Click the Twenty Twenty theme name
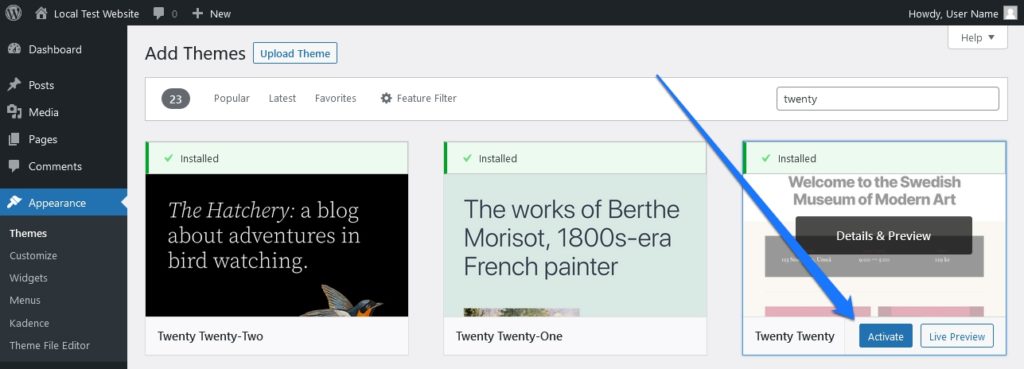 (795, 336)
